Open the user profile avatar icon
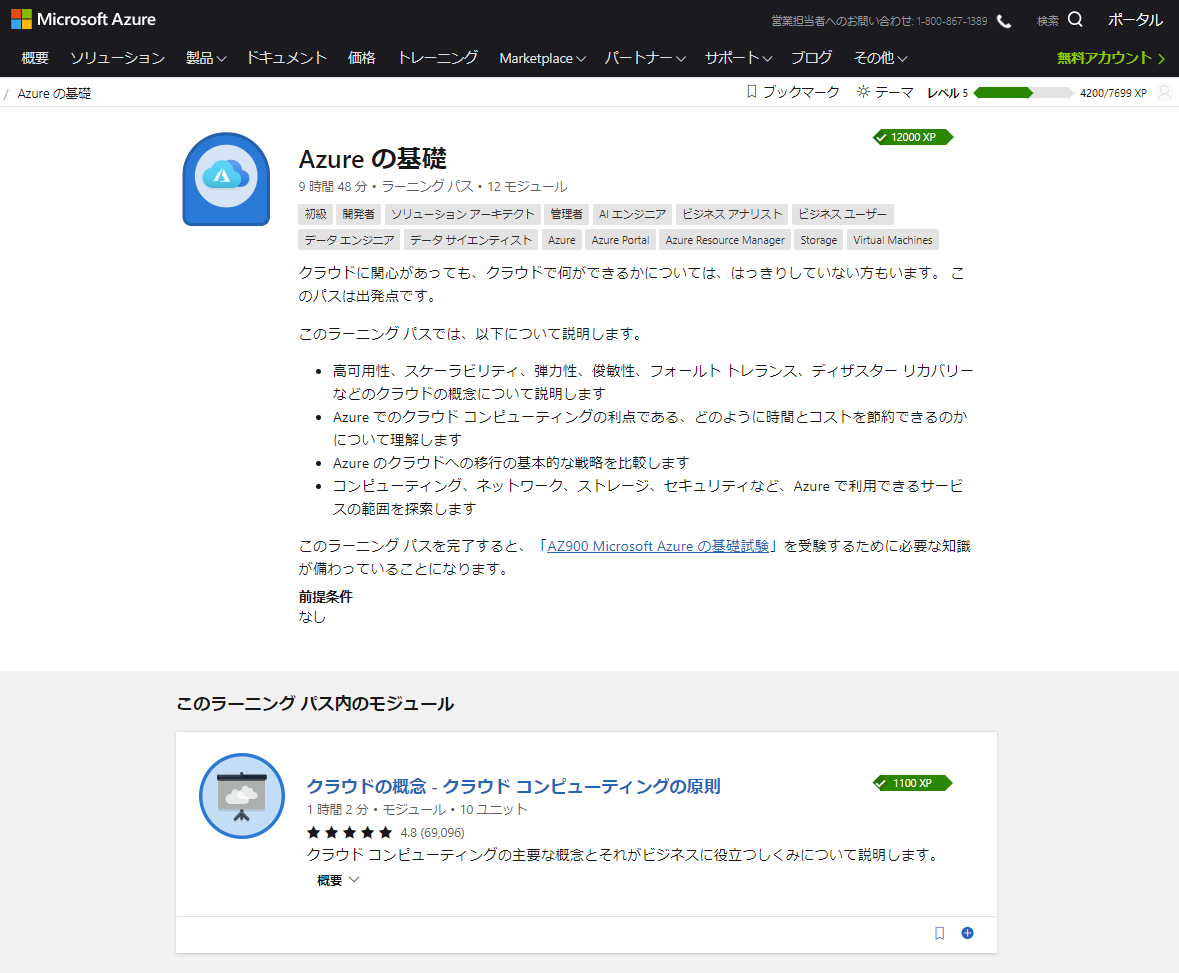Screen dimensions: 1179x973 click(x=1165, y=92)
